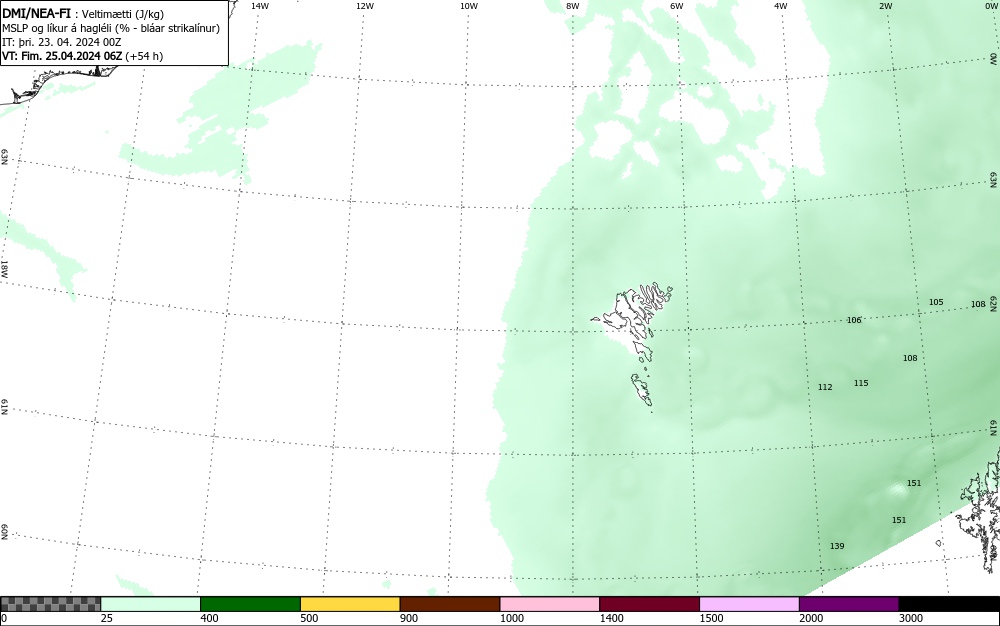Click the purple 2000–3000 legend swatch

[x=849, y=604]
